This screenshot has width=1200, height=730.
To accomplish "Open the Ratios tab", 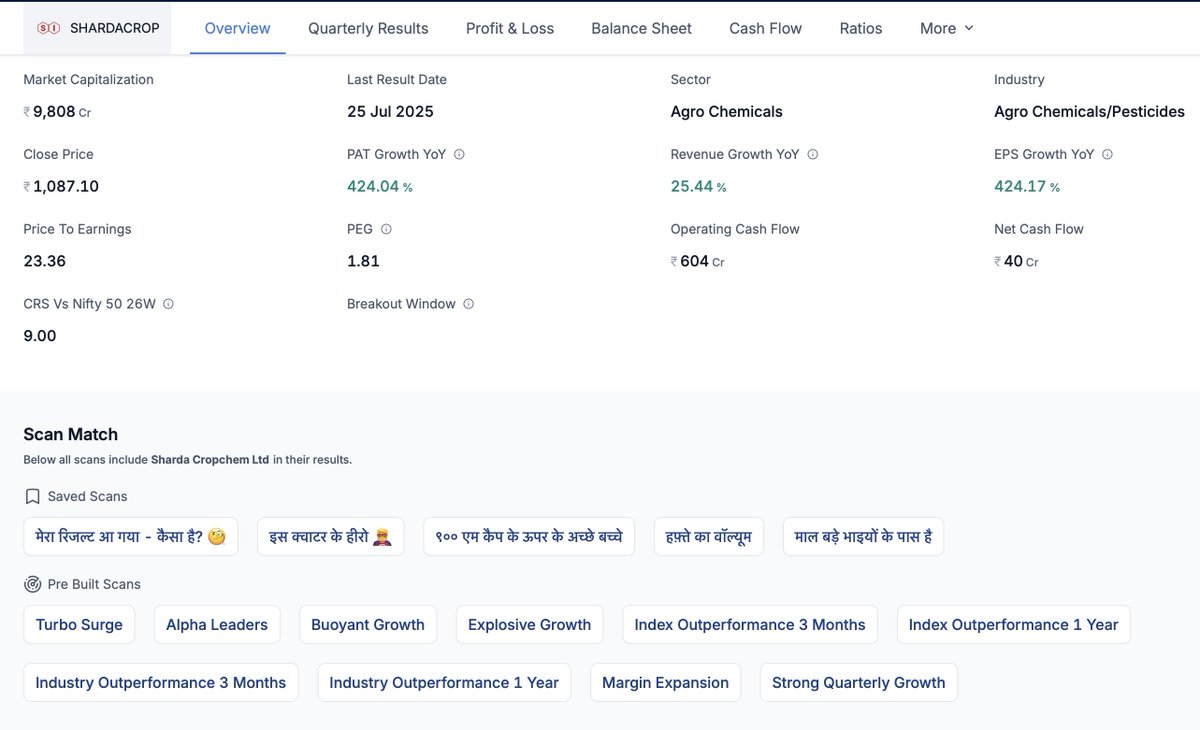I will click(x=861, y=28).
